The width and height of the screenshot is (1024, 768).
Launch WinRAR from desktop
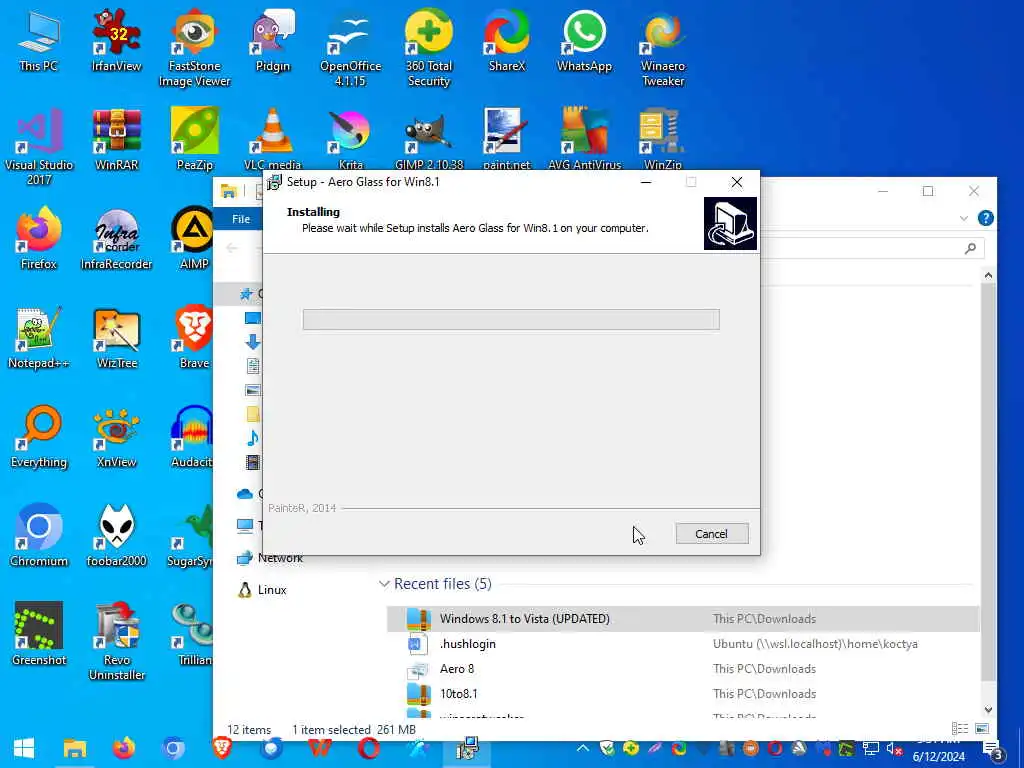pyautogui.click(x=117, y=140)
